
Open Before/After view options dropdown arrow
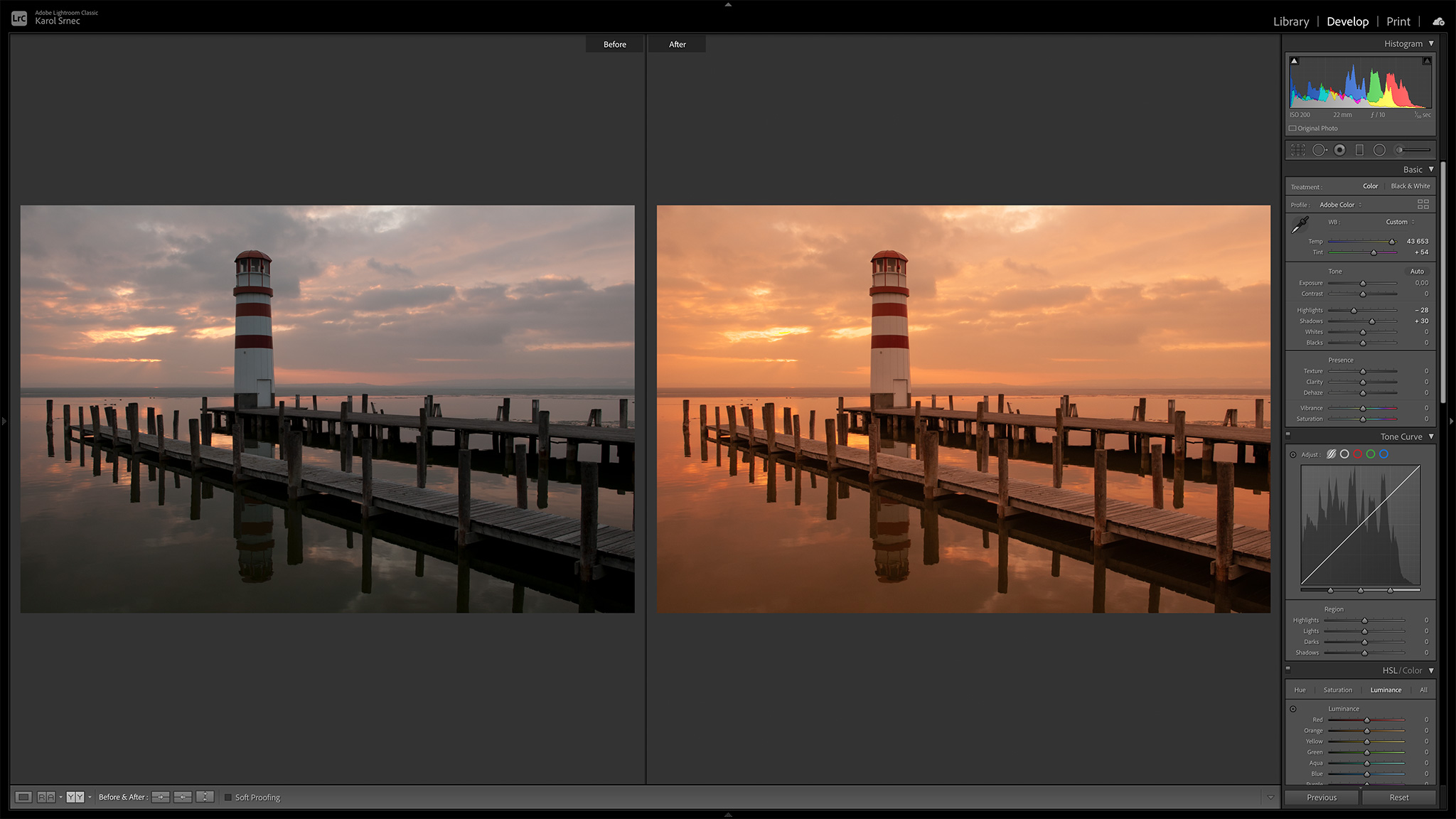pos(90,798)
